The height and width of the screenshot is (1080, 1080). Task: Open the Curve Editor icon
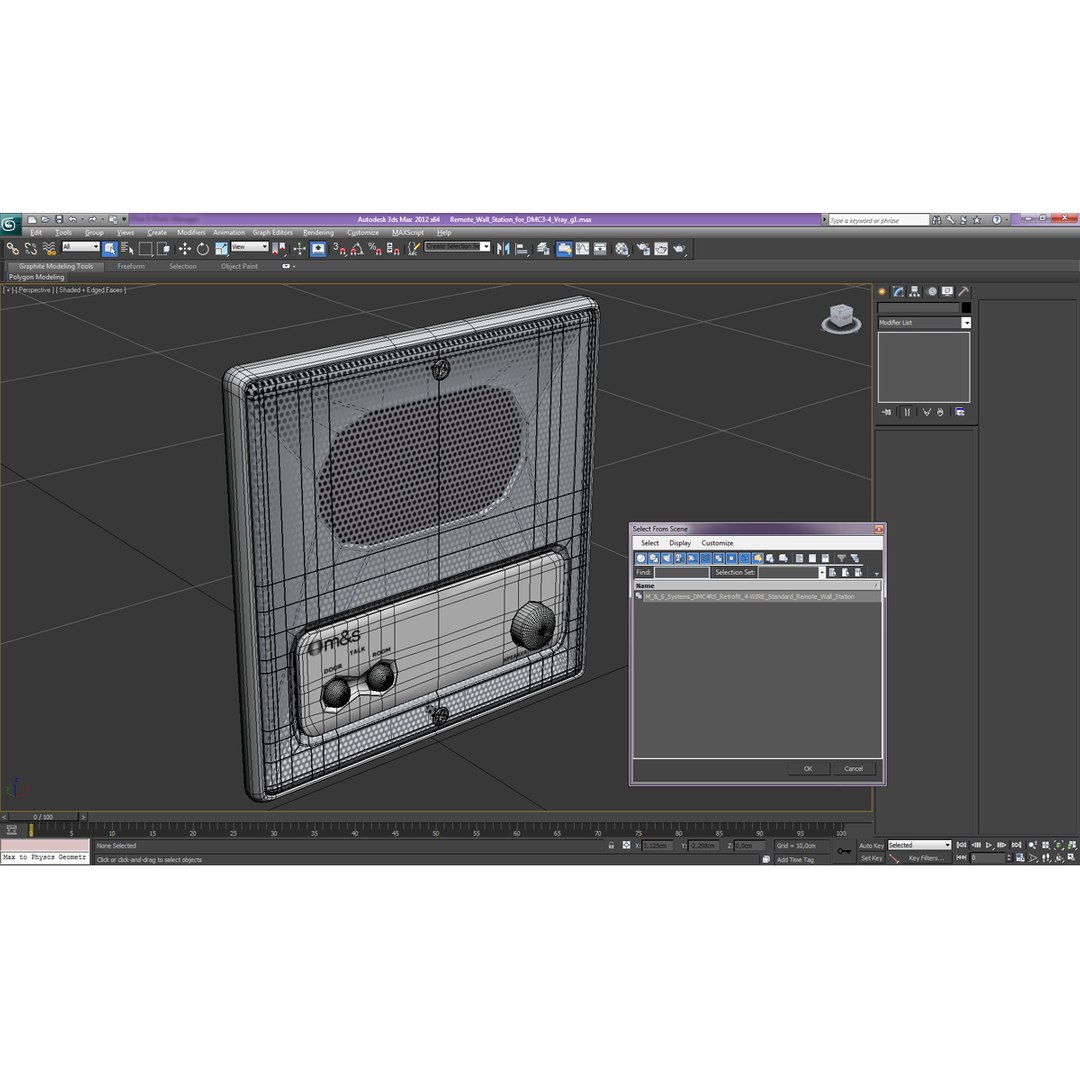click(x=582, y=249)
